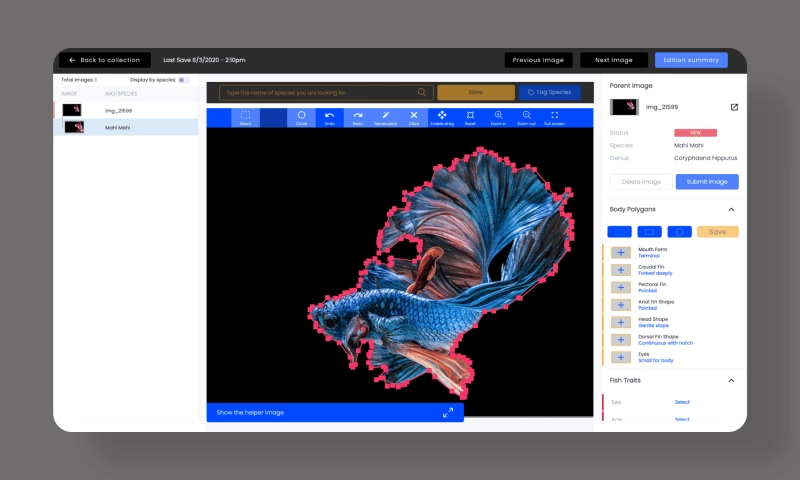Enter Full screen mode

555,117
